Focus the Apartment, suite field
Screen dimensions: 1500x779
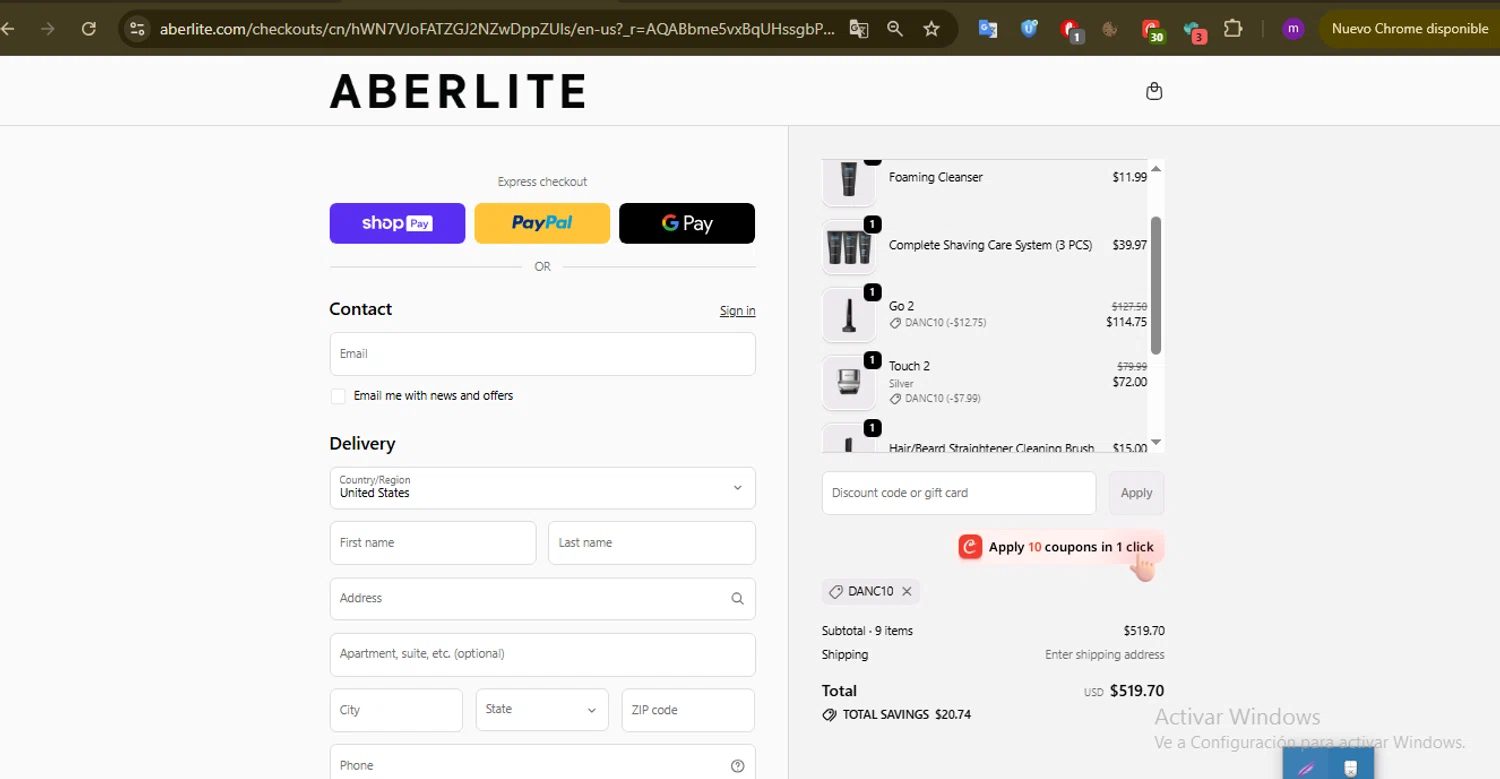click(542, 654)
